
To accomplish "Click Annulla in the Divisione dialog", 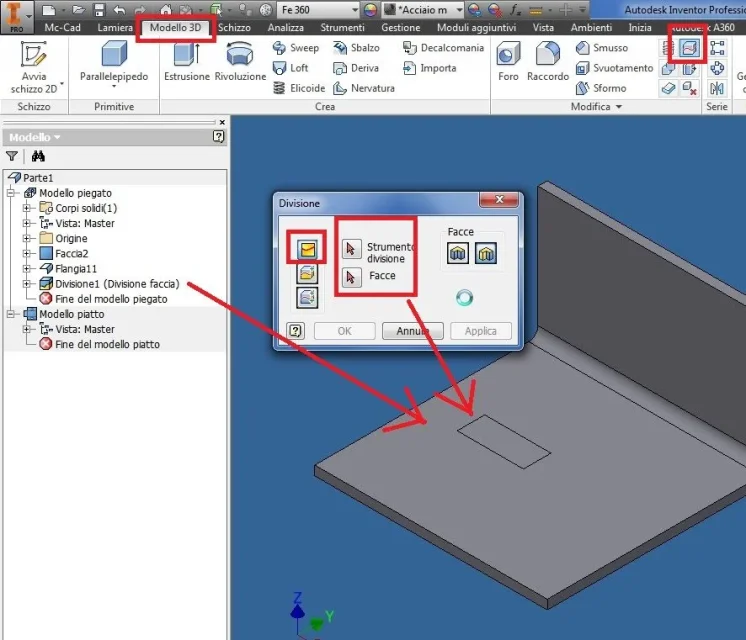I will click(412, 331).
